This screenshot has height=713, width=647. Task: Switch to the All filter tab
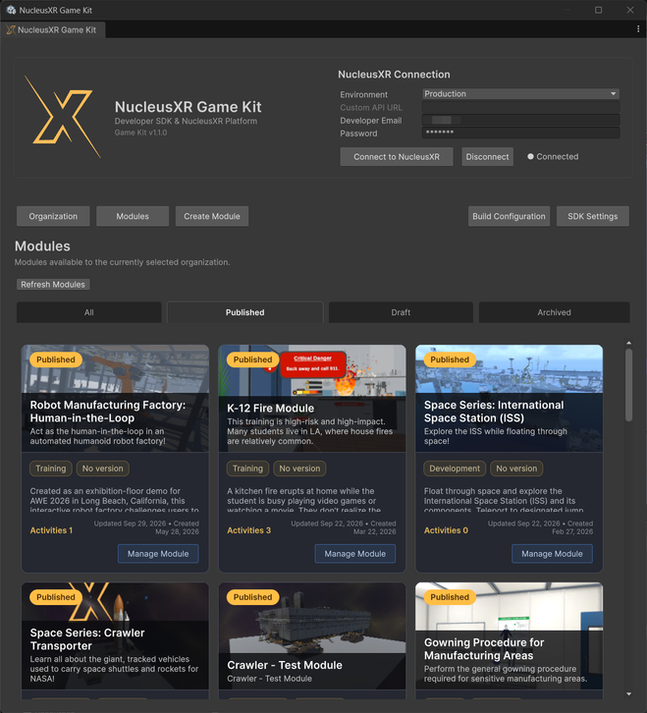[x=89, y=312]
